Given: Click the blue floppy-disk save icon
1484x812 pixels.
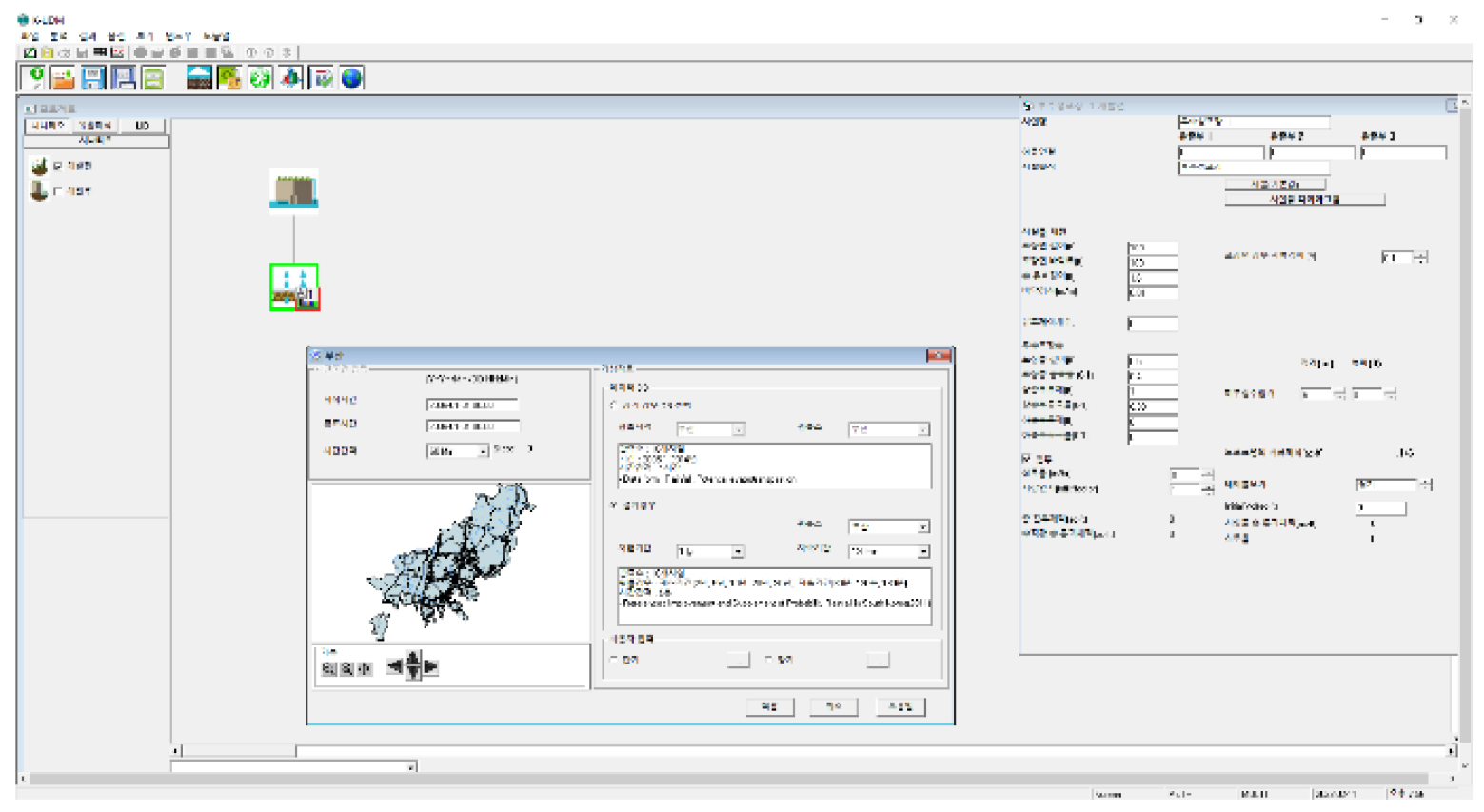Looking at the screenshot, I should 93,78.
